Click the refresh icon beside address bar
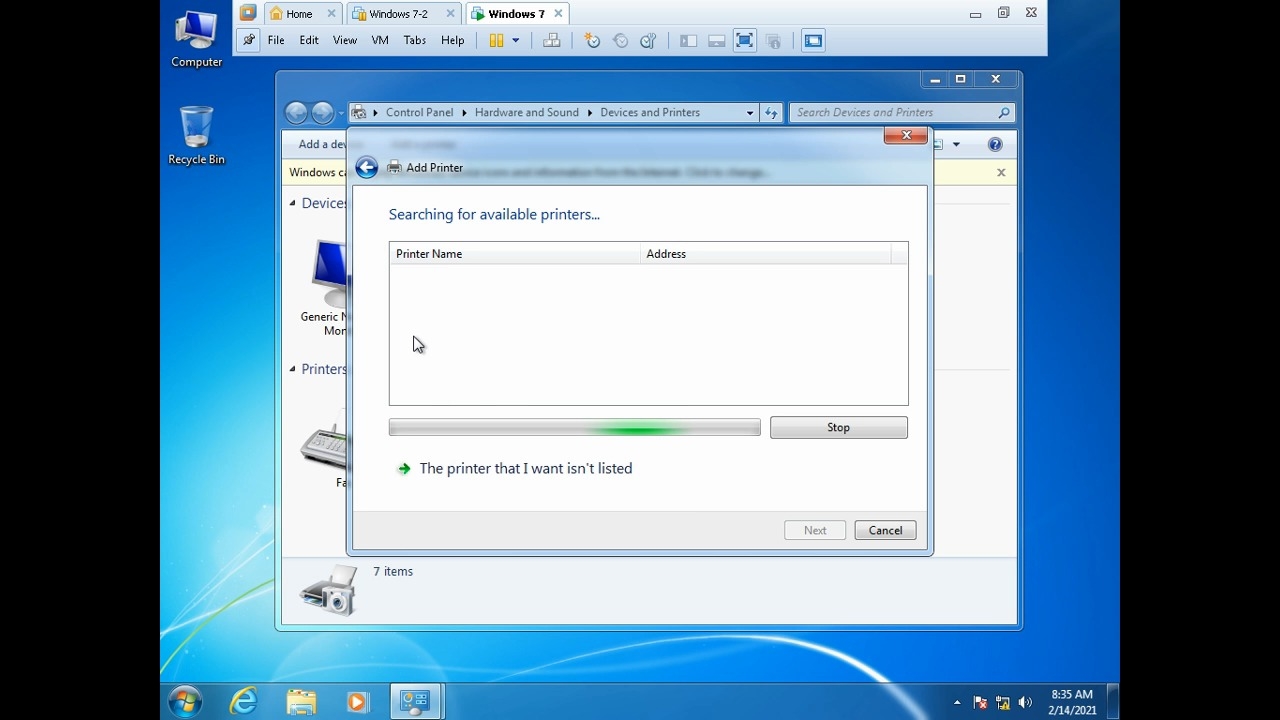Image resolution: width=1280 pixels, height=720 pixels. coord(771,113)
